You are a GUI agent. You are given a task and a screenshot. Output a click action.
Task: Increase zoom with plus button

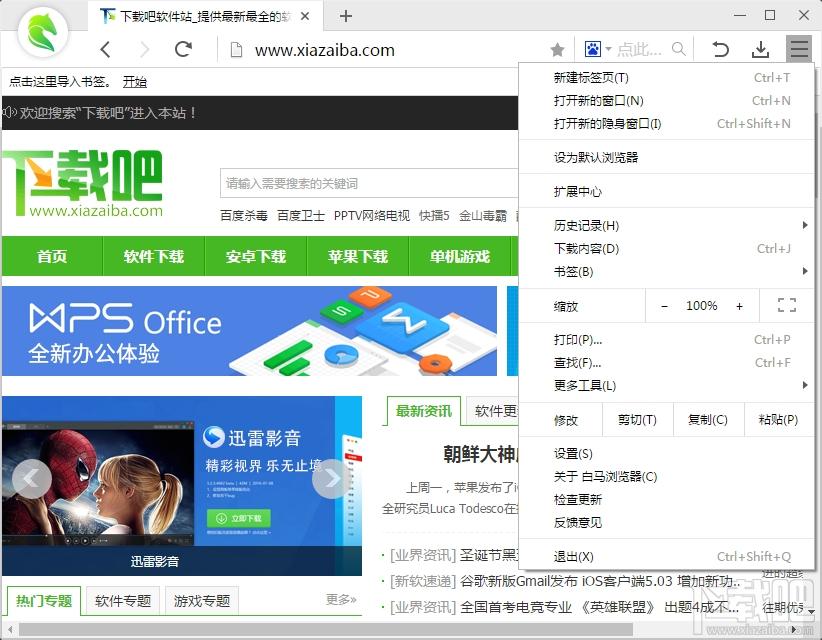(739, 306)
